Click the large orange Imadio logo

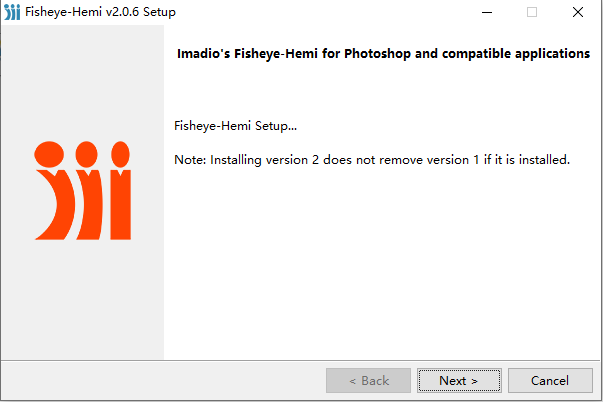click(82, 190)
